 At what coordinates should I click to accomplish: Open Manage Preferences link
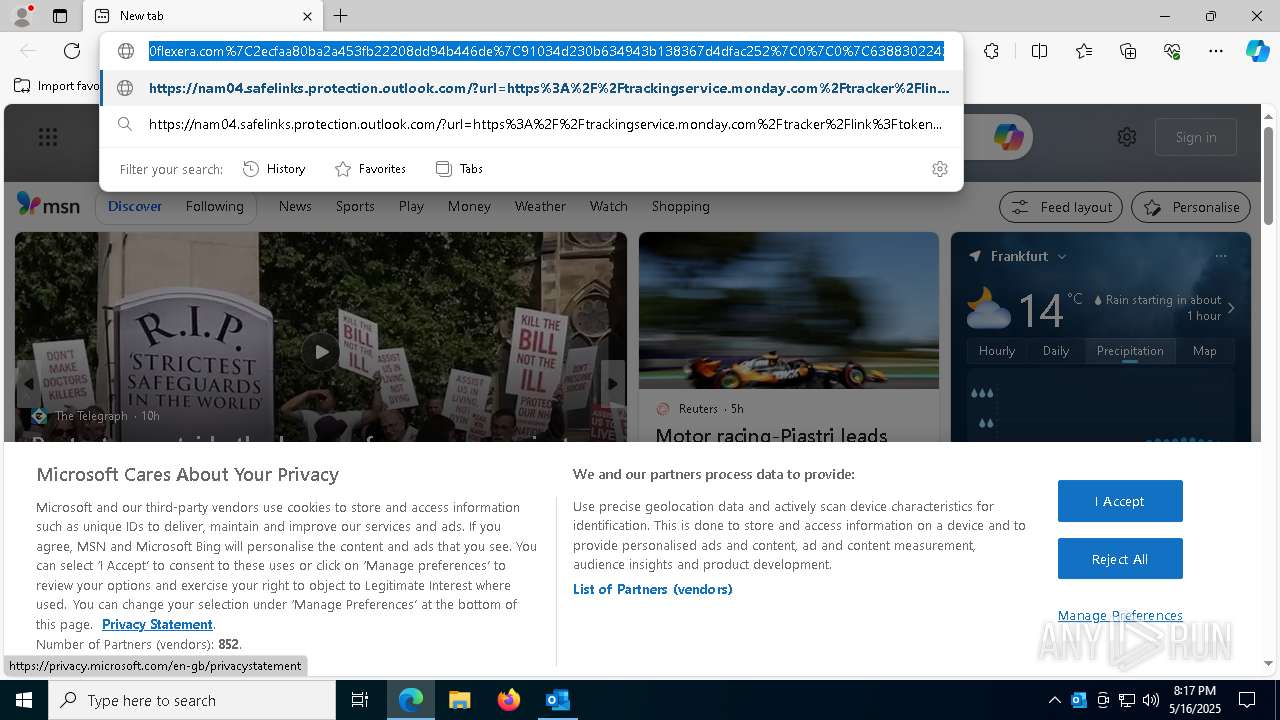[x=1120, y=615]
